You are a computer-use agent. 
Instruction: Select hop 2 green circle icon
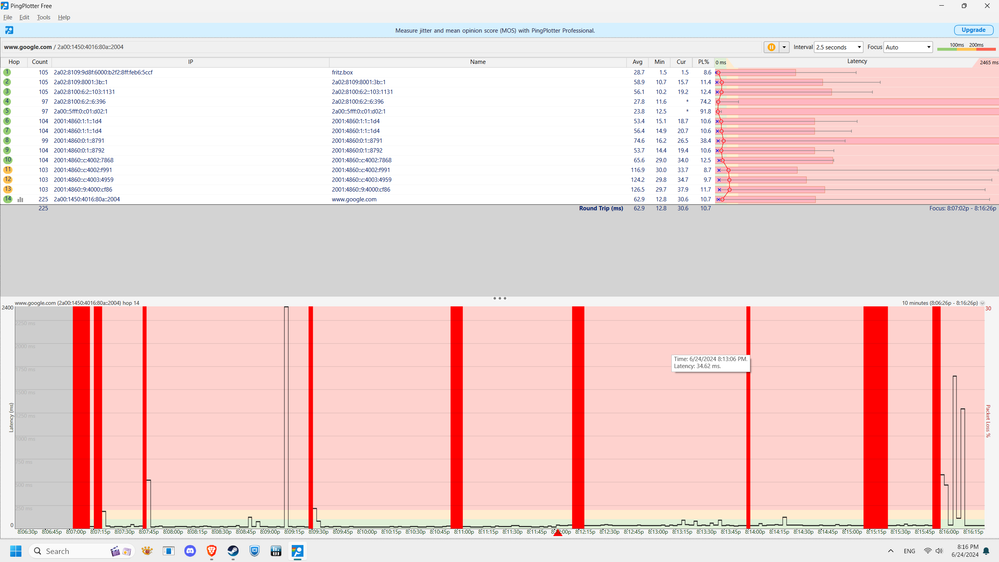click(7, 82)
